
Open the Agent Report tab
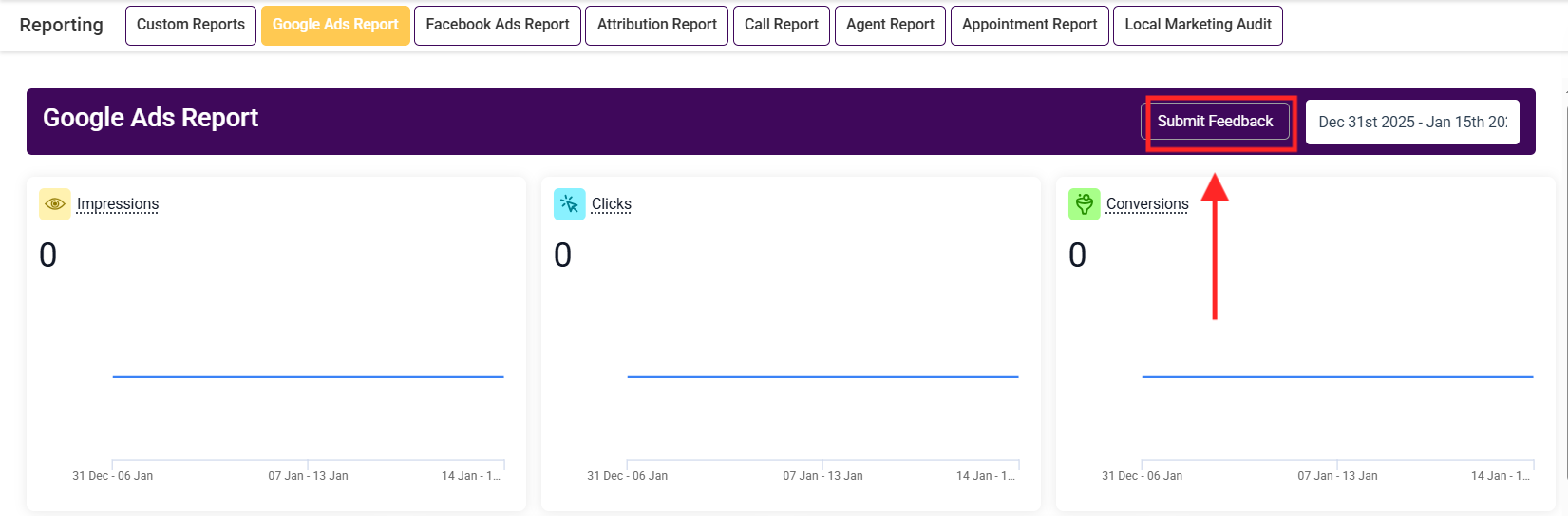(890, 25)
